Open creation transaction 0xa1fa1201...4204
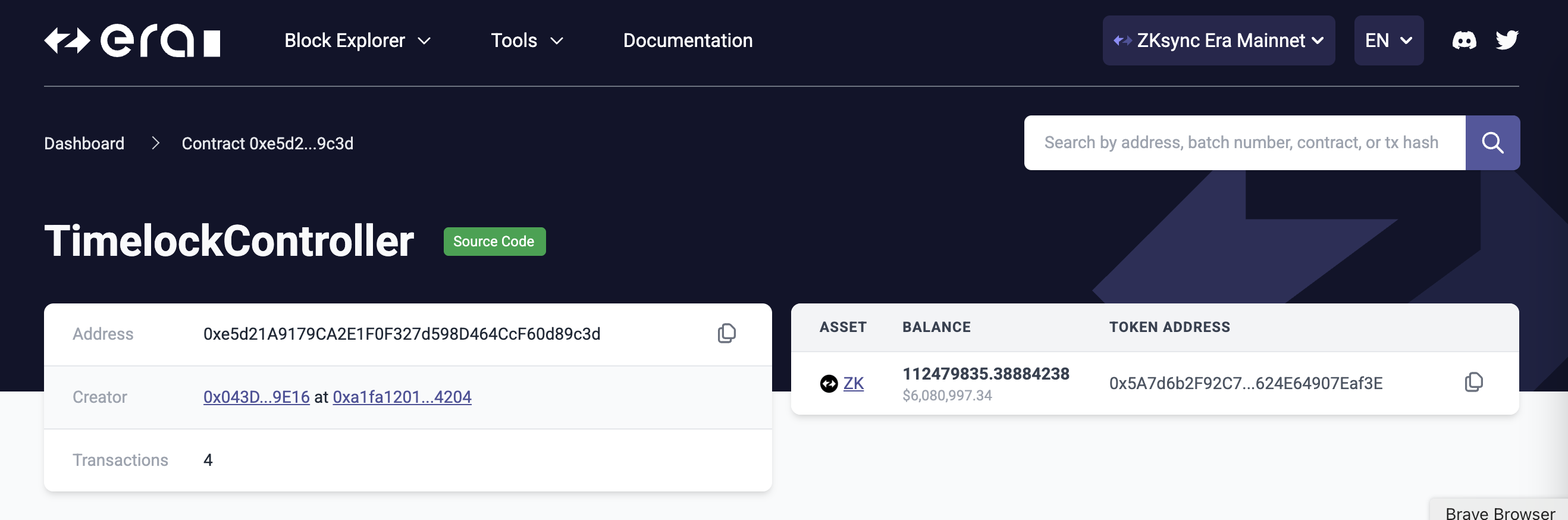Screen dimensions: 1568x520 [x=402, y=397]
